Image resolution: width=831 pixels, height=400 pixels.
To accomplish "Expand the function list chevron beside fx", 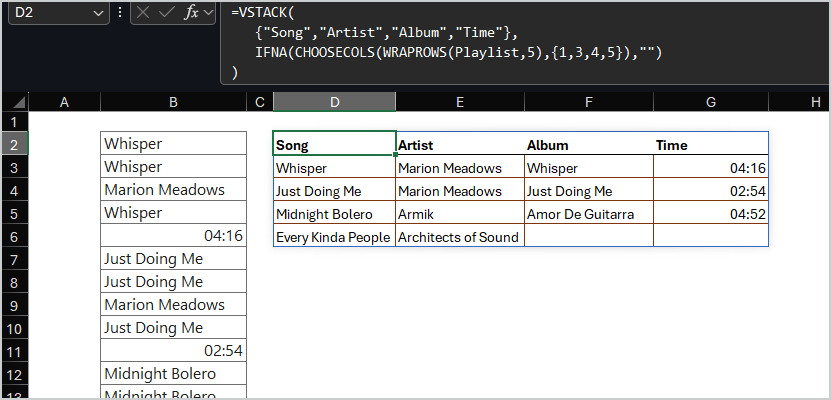I will tap(208, 13).
